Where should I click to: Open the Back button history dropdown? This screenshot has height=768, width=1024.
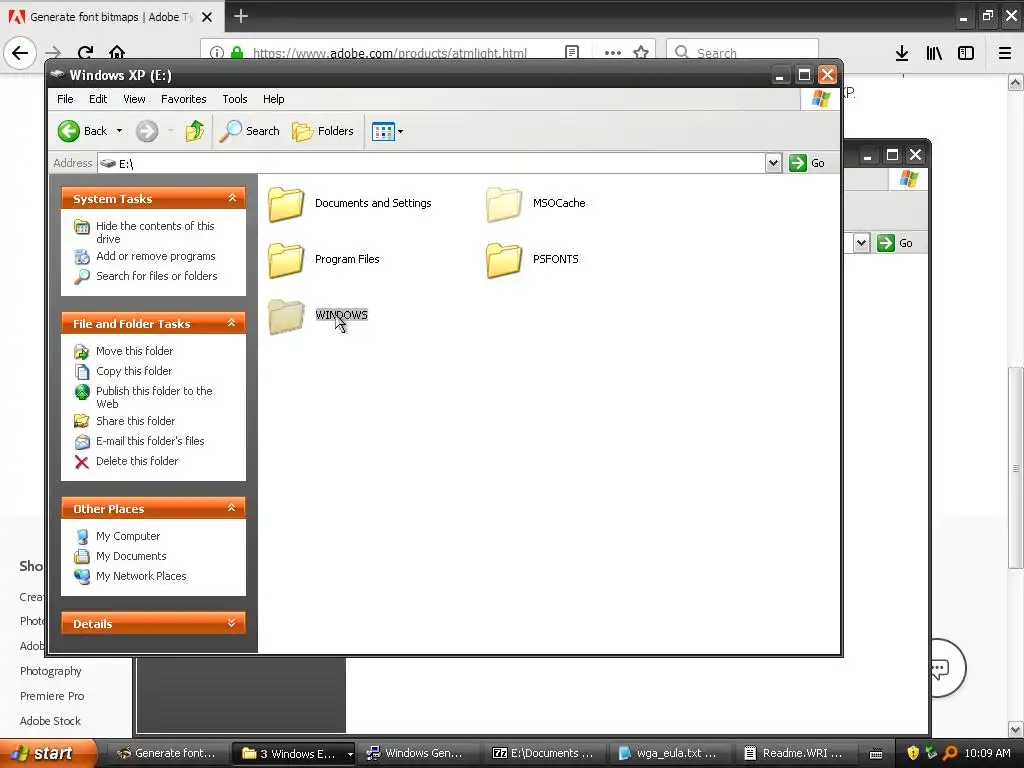pyautogui.click(x=120, y=131)
